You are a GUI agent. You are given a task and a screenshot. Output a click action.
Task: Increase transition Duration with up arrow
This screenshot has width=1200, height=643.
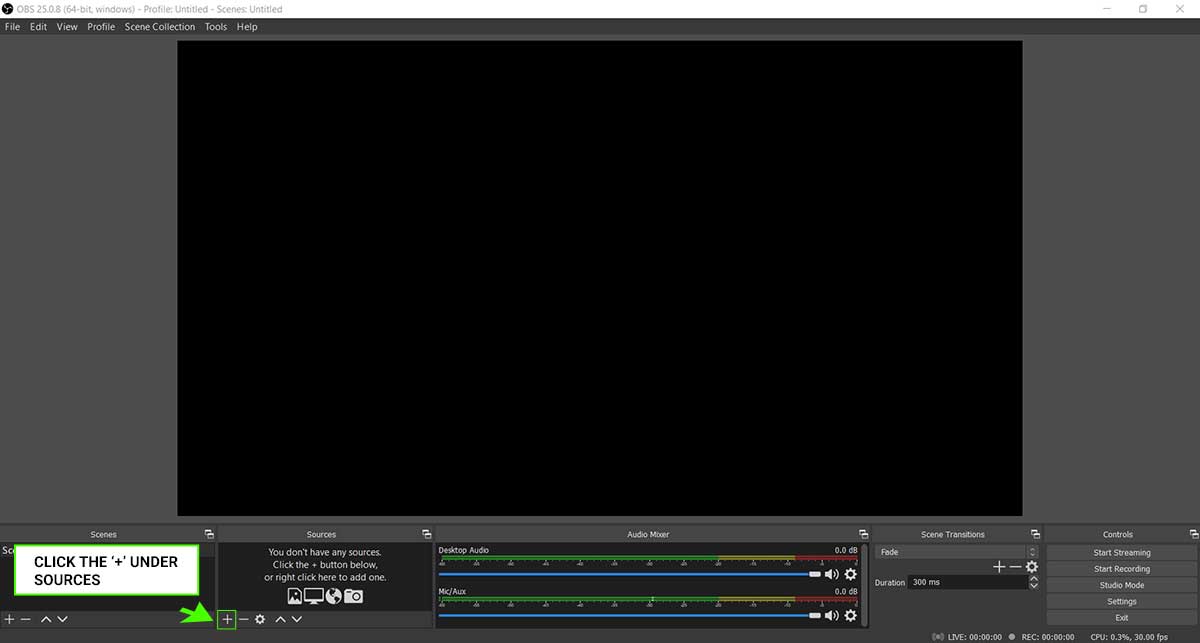click(1034, 578)
